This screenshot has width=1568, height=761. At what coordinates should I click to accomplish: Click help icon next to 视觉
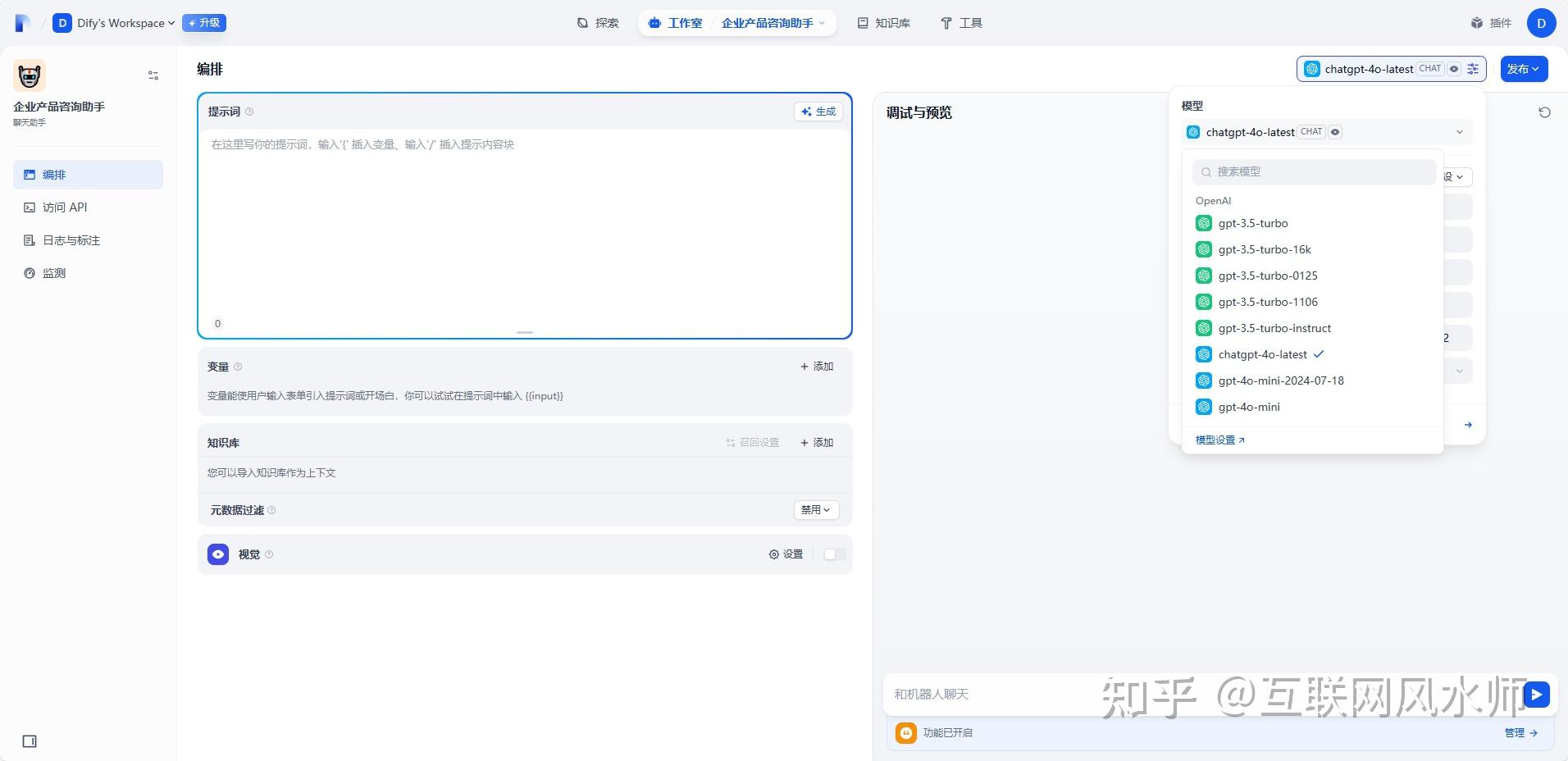coord(269,554)
